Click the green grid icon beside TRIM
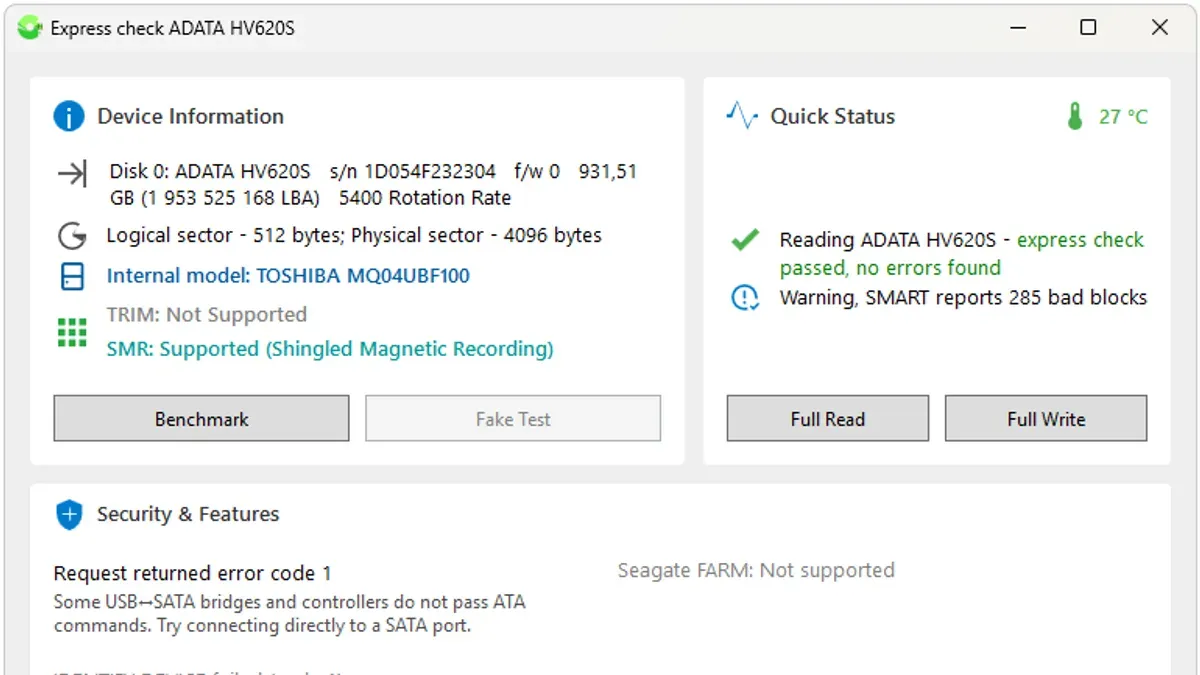The height and width of the screenshot is (675, 1200). [72, 332]
